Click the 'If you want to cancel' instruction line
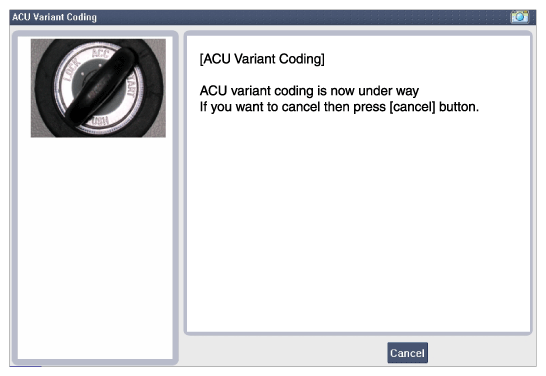The width and height of the screenshot is (546, 376). coord(339,107)
